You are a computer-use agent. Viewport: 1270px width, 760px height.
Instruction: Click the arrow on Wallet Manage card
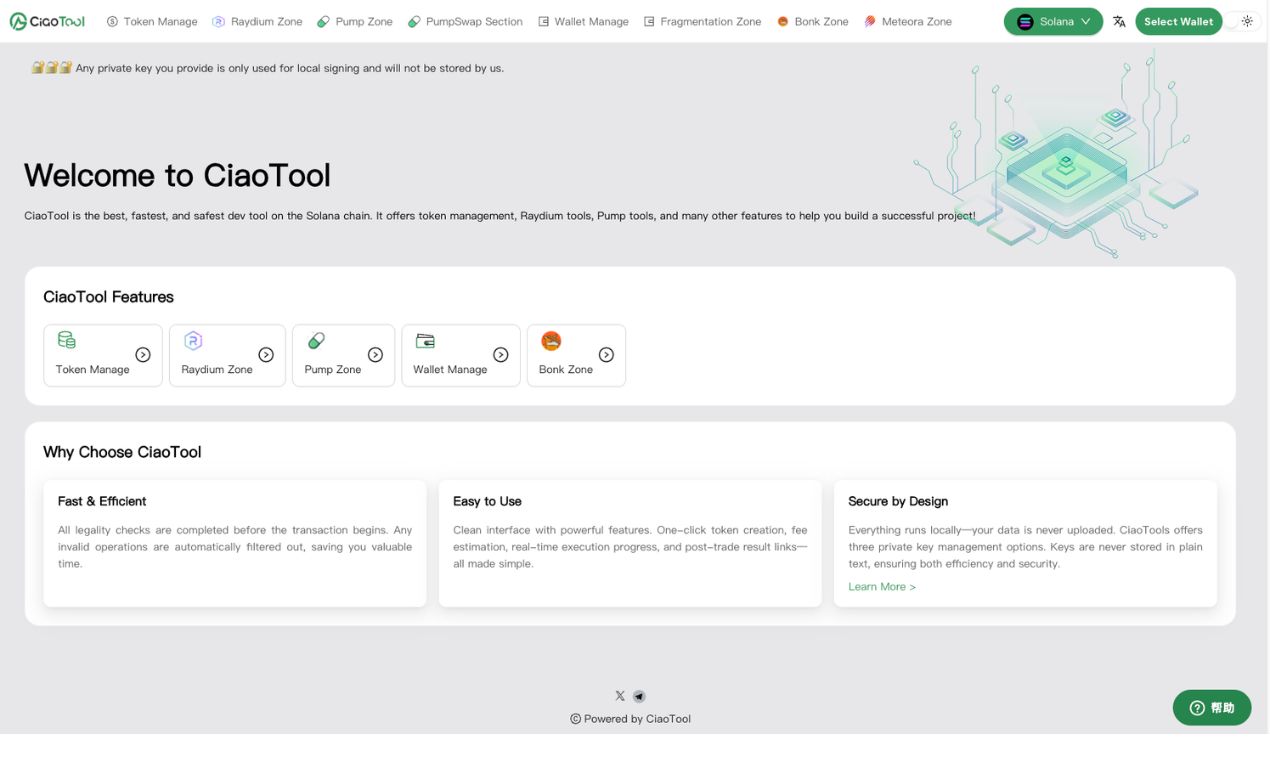[501, 354]
